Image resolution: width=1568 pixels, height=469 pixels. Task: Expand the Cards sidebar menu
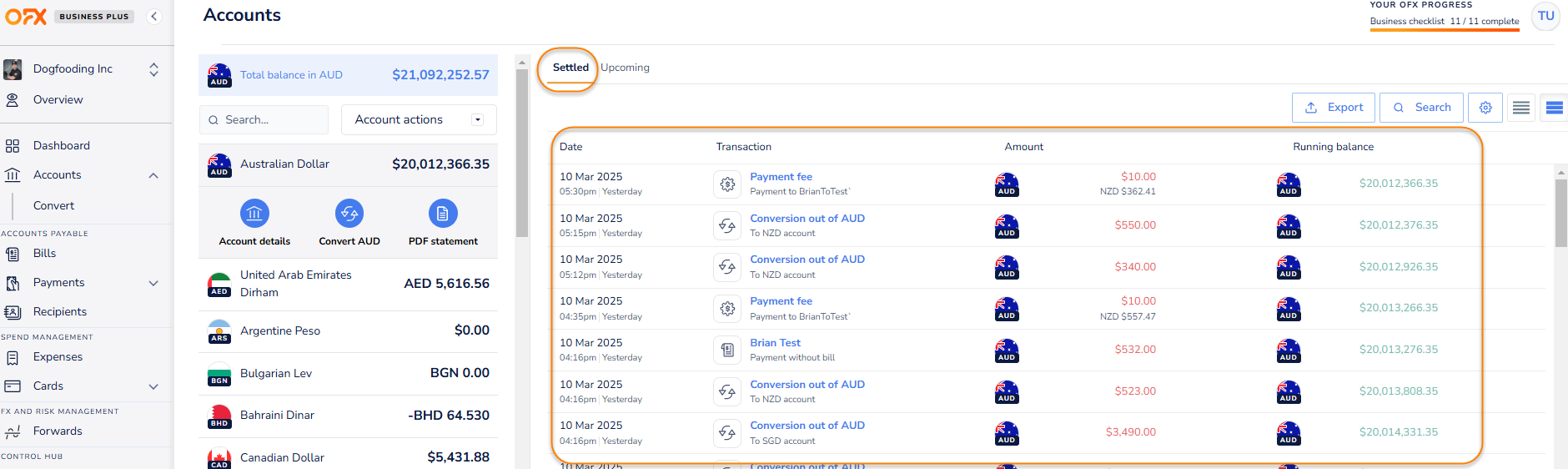pos(153,386)
